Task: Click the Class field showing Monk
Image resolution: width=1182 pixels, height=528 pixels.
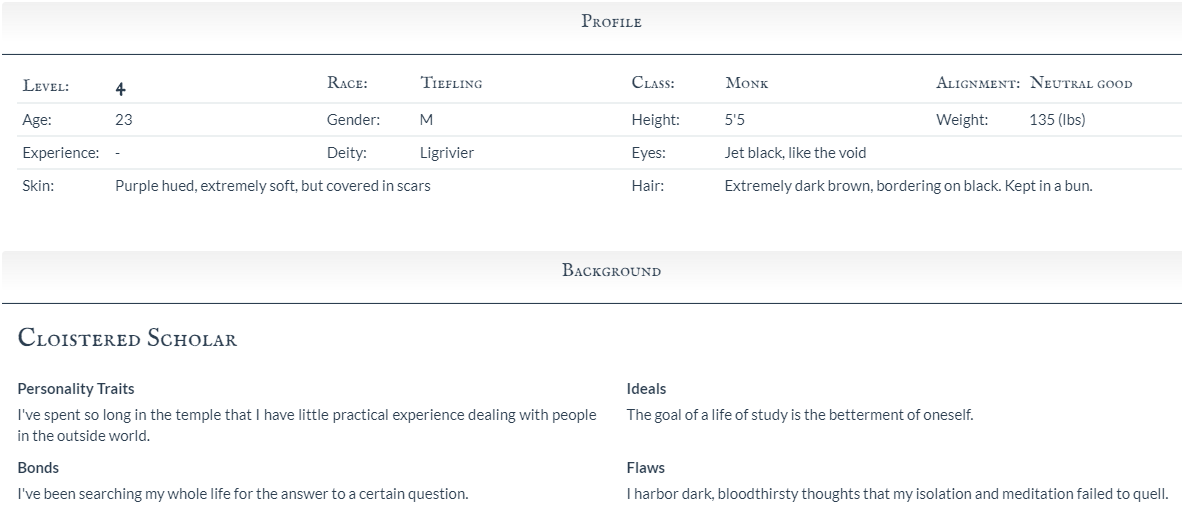Action: coord(746,83)
